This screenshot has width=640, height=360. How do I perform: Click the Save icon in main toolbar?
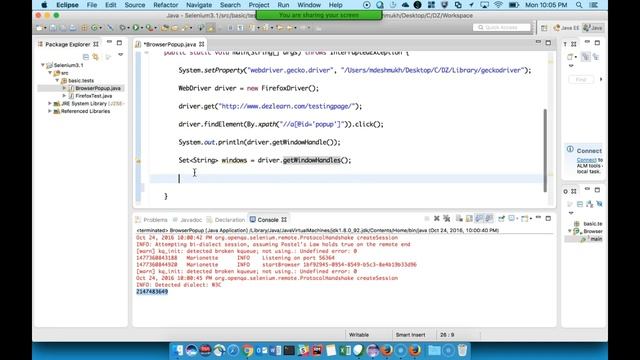[53, 28]
